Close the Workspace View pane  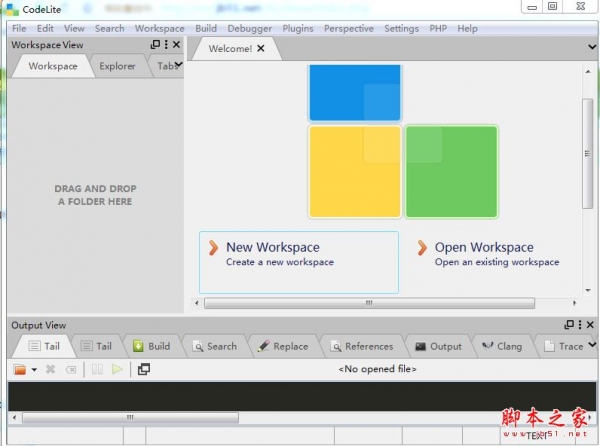pos(176,44)
